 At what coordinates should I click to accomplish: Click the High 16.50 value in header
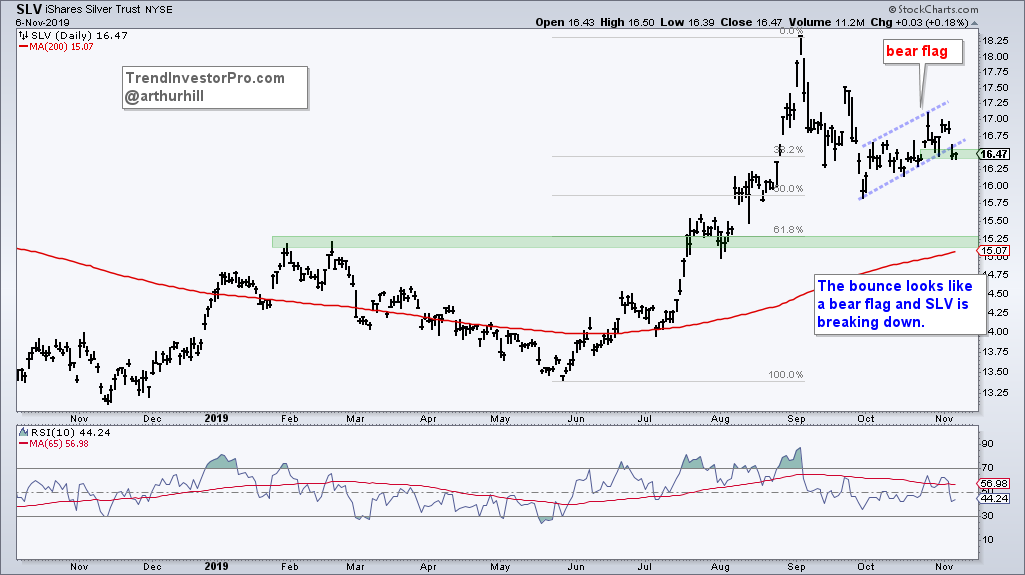(627, 22)
